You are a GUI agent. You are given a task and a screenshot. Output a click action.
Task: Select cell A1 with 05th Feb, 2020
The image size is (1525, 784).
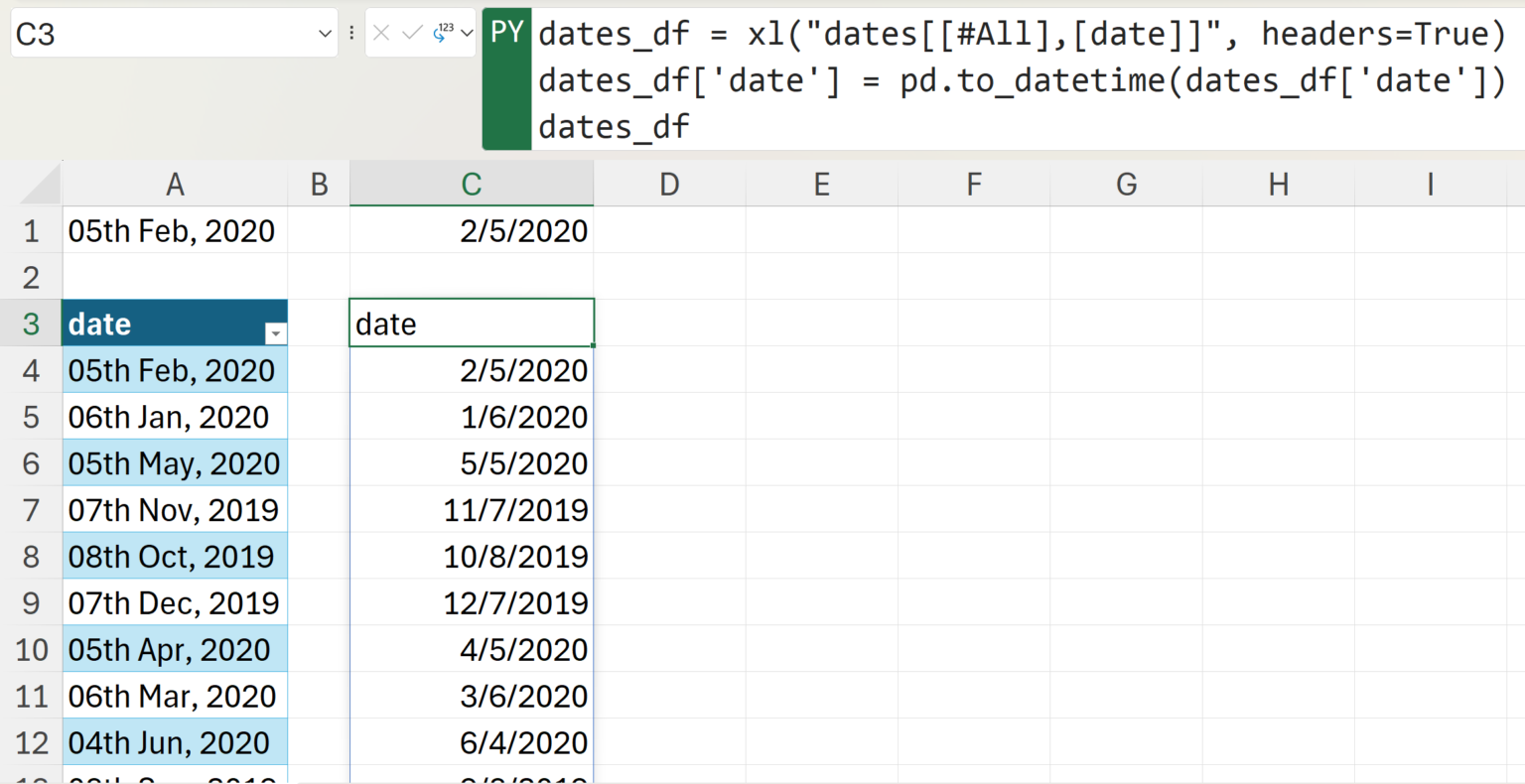pos(175,231)
